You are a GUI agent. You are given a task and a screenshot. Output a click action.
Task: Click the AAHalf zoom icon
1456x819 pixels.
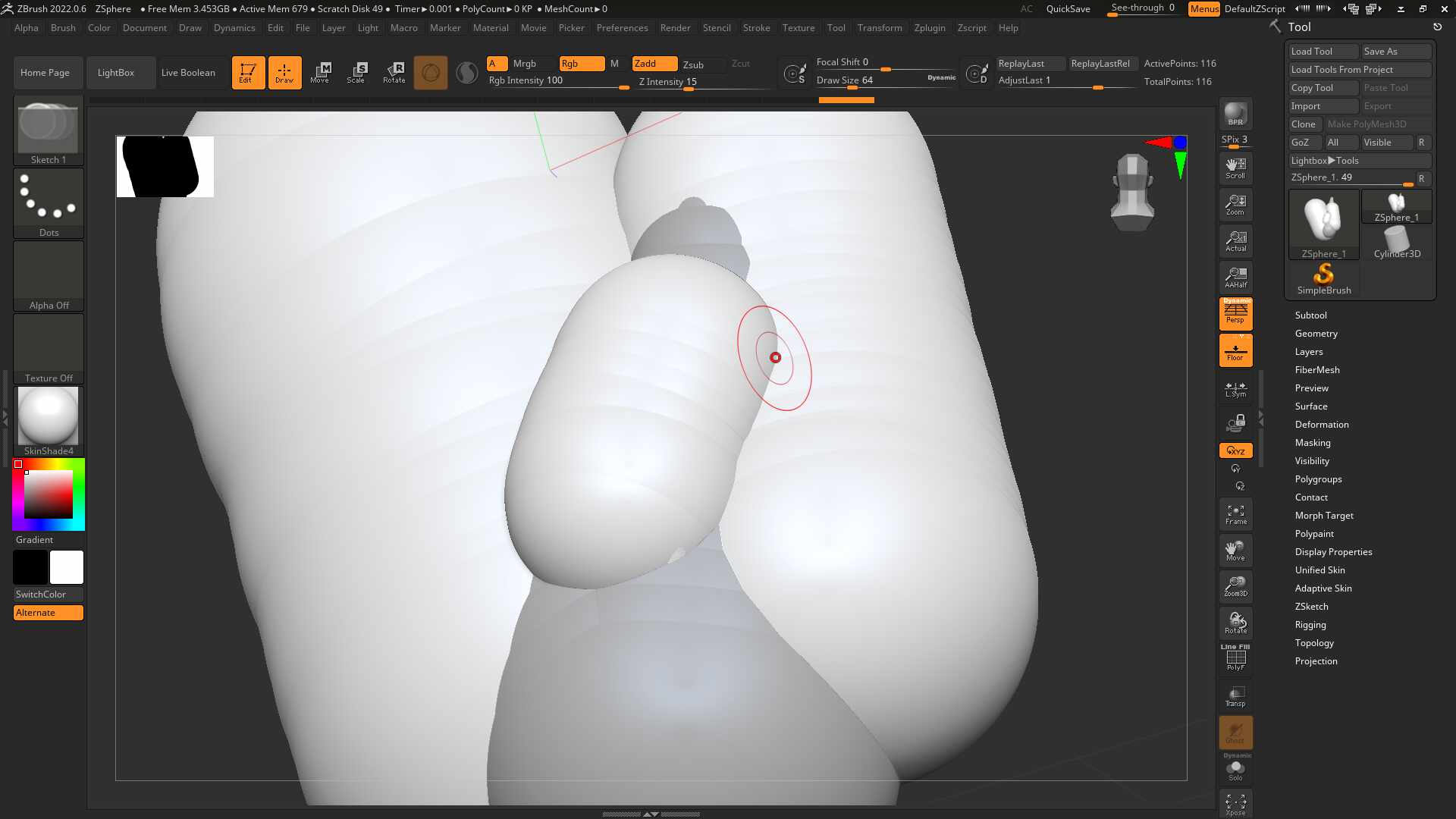click(x=1235, y=278)
